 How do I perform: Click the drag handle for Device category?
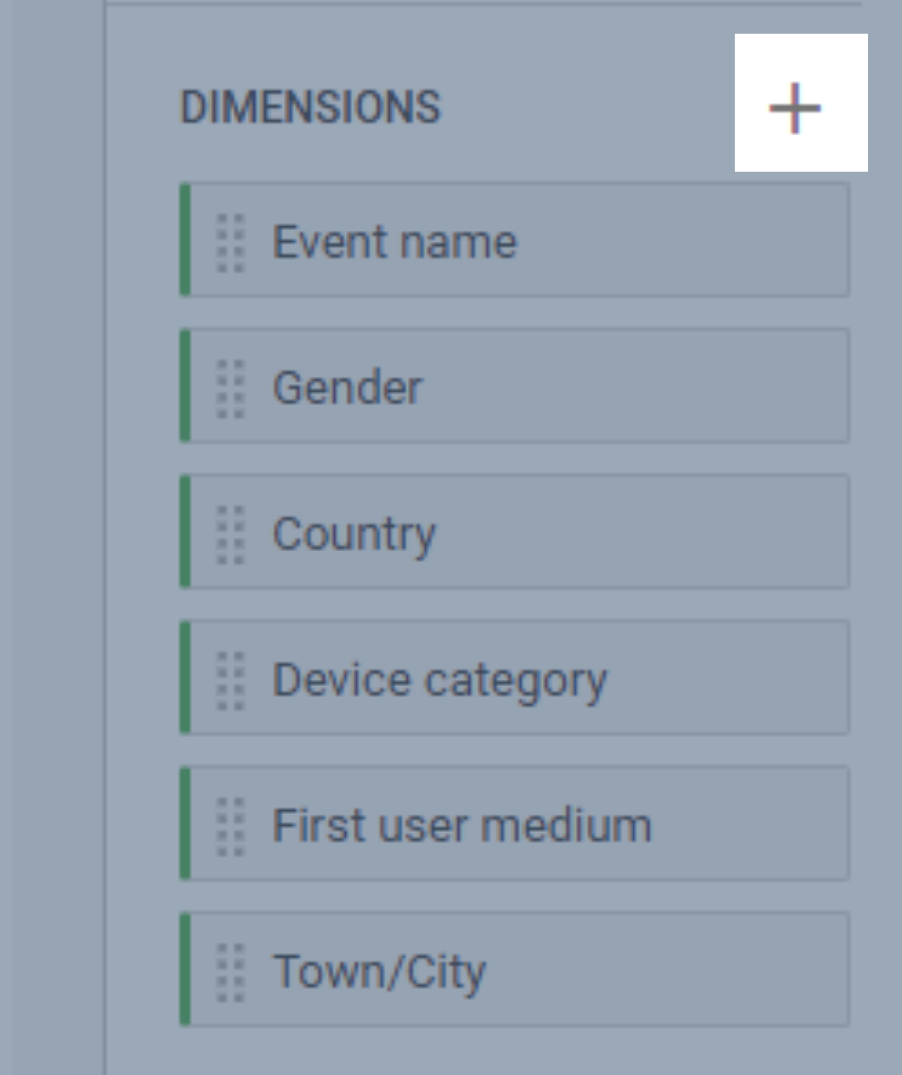(x=231, y=680)
